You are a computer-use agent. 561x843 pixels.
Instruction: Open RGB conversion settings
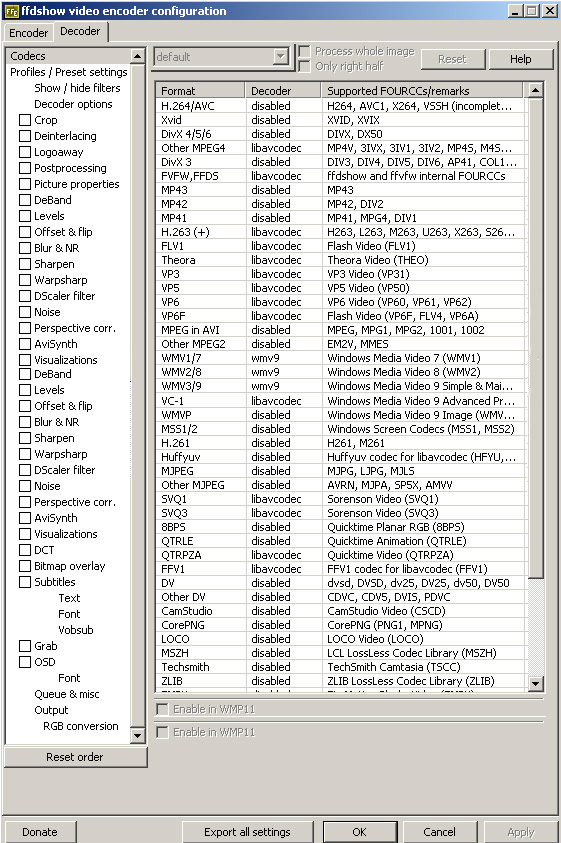pyautogui.click(x=81, y=726)
